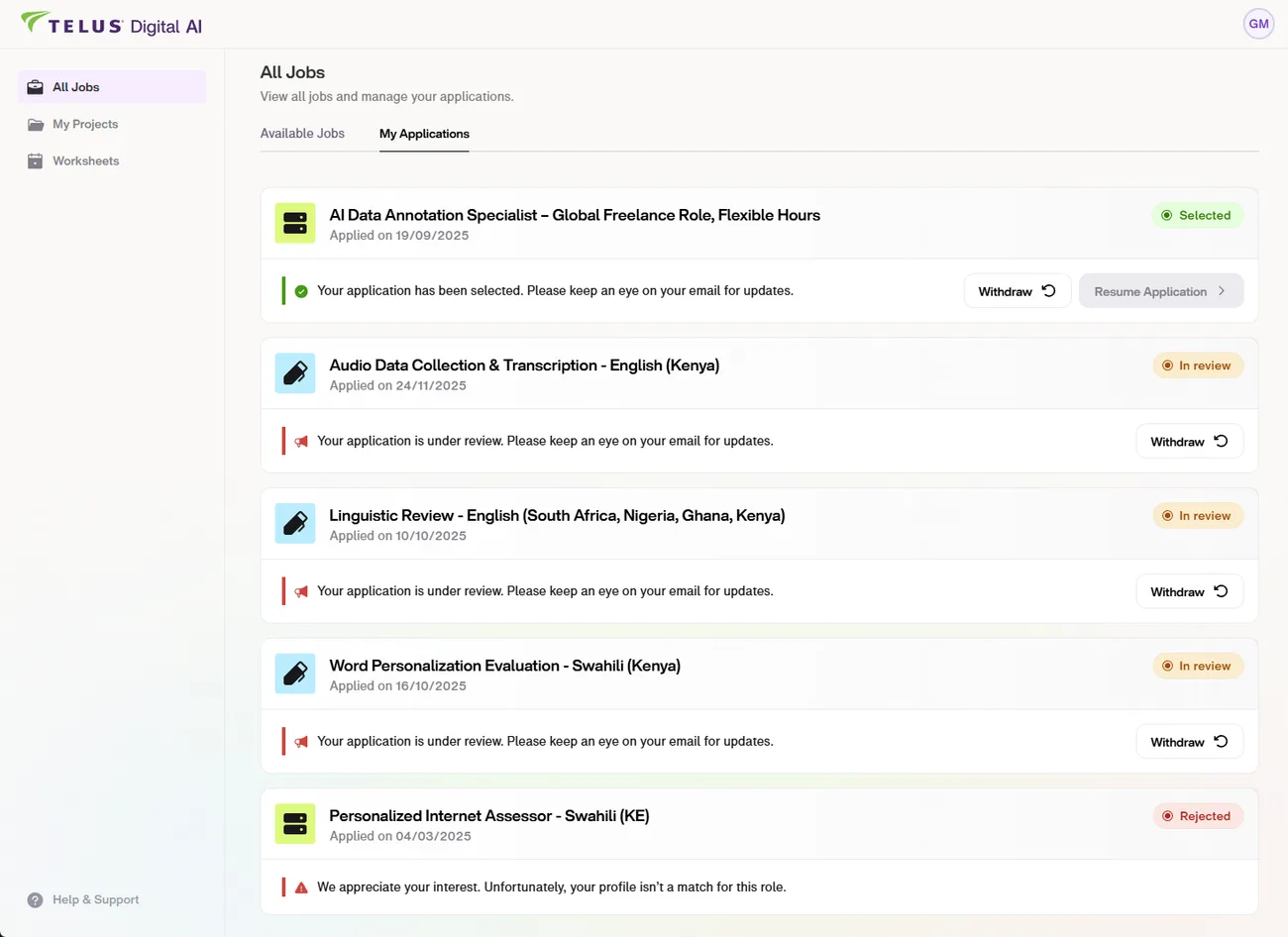The height and width of the screenshot is (937, 1288).
Task: Click 'Applied on 19/09/2025' text
Action: [x=399, y=236]
